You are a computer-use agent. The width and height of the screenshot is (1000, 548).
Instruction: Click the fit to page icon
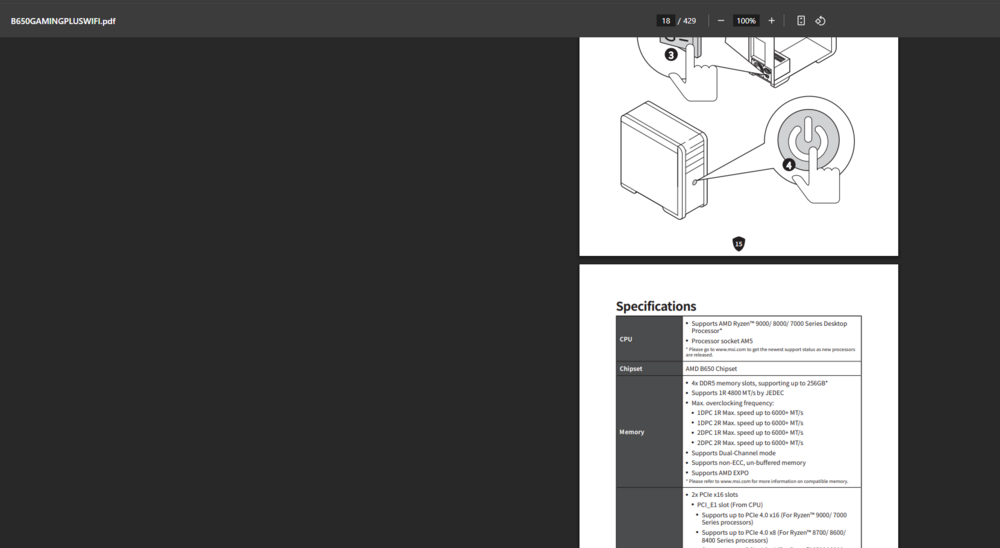pos(801,21)
